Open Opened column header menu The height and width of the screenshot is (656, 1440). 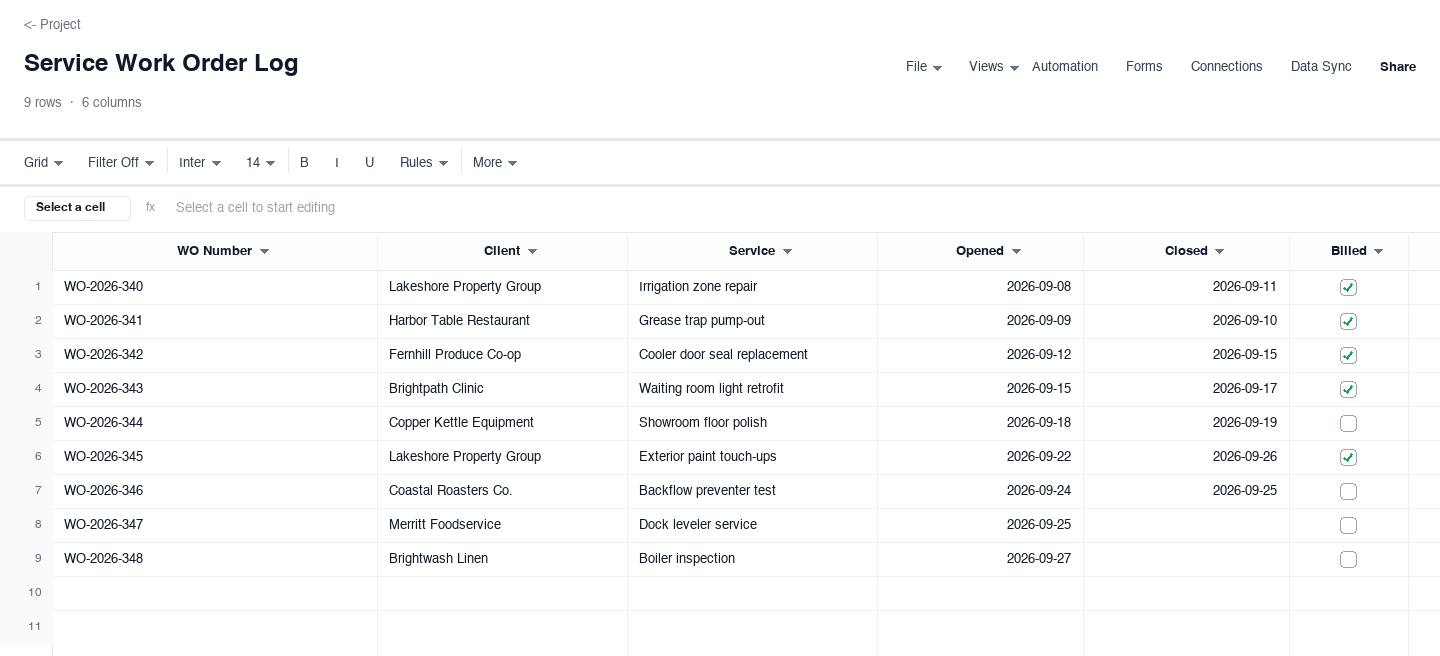click(1016, 251)
